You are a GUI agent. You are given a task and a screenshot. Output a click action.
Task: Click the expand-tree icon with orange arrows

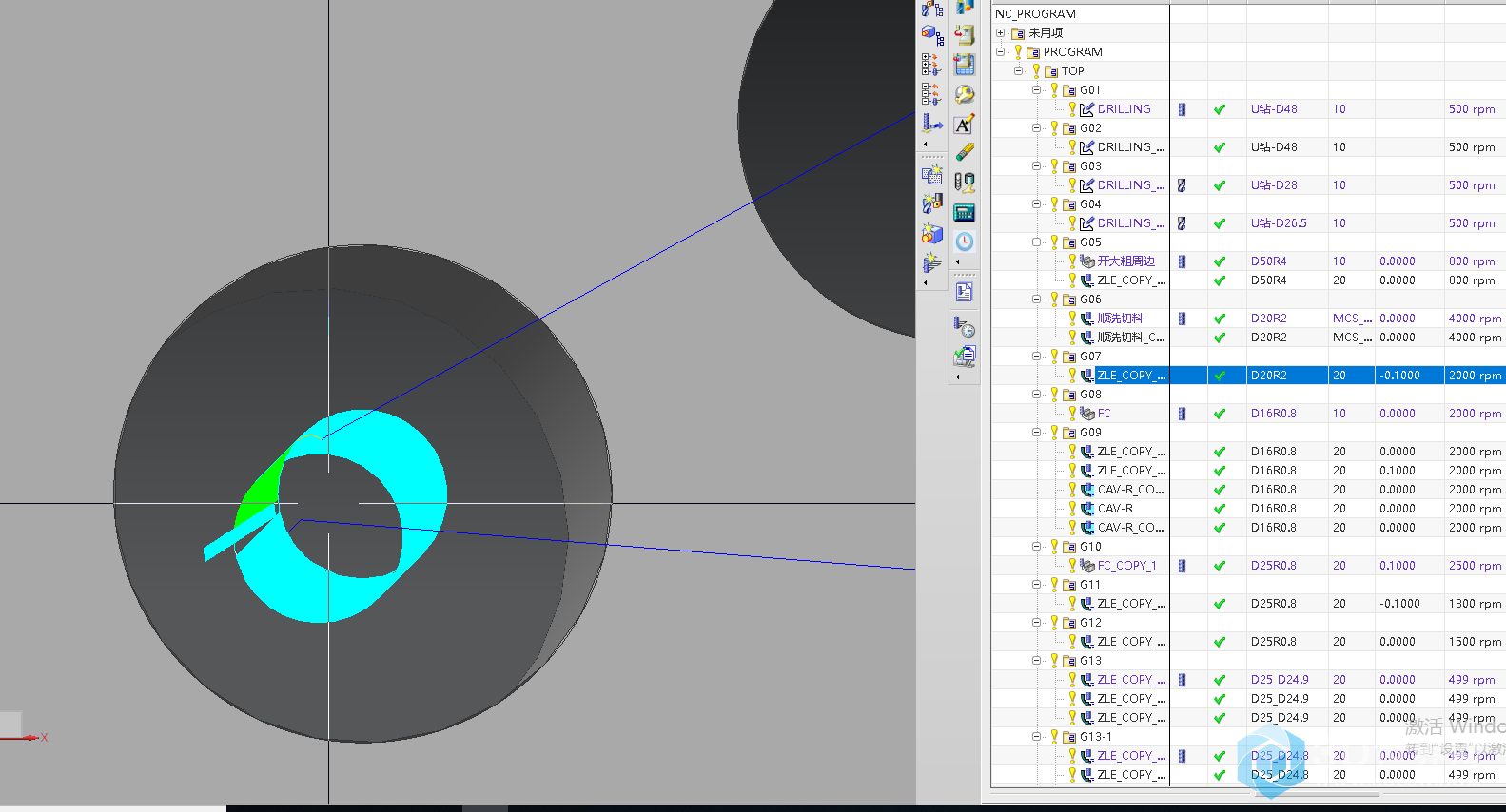pyautogui.click(x=932, y=65)
